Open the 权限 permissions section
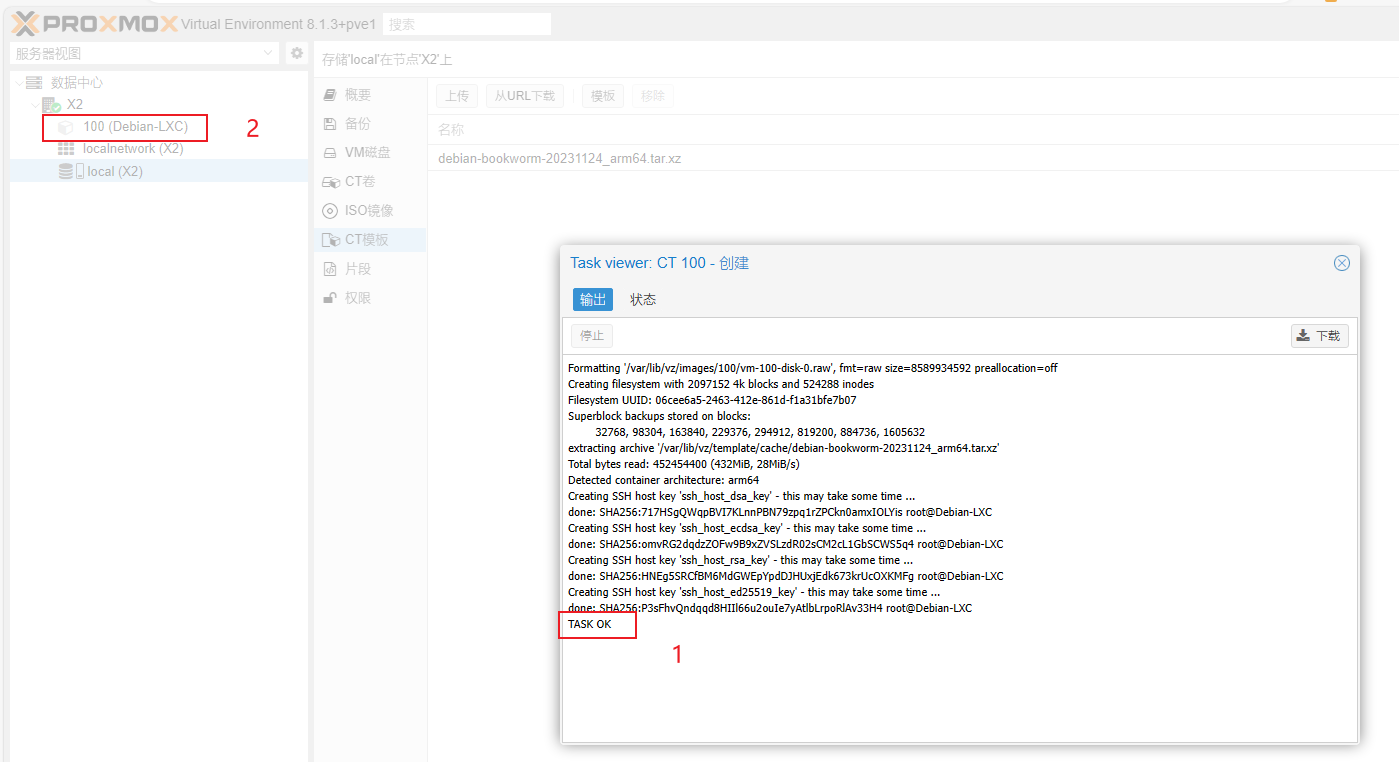Viewport: 1399px width, 762px height. click(357, 298)
